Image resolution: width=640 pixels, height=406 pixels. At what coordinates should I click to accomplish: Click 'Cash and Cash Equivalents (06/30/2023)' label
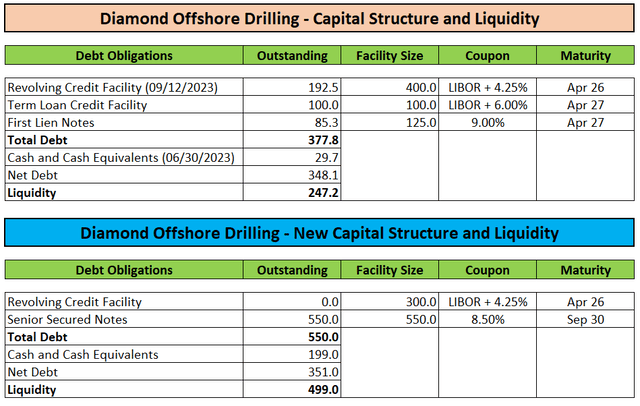[x=121, y=158]
